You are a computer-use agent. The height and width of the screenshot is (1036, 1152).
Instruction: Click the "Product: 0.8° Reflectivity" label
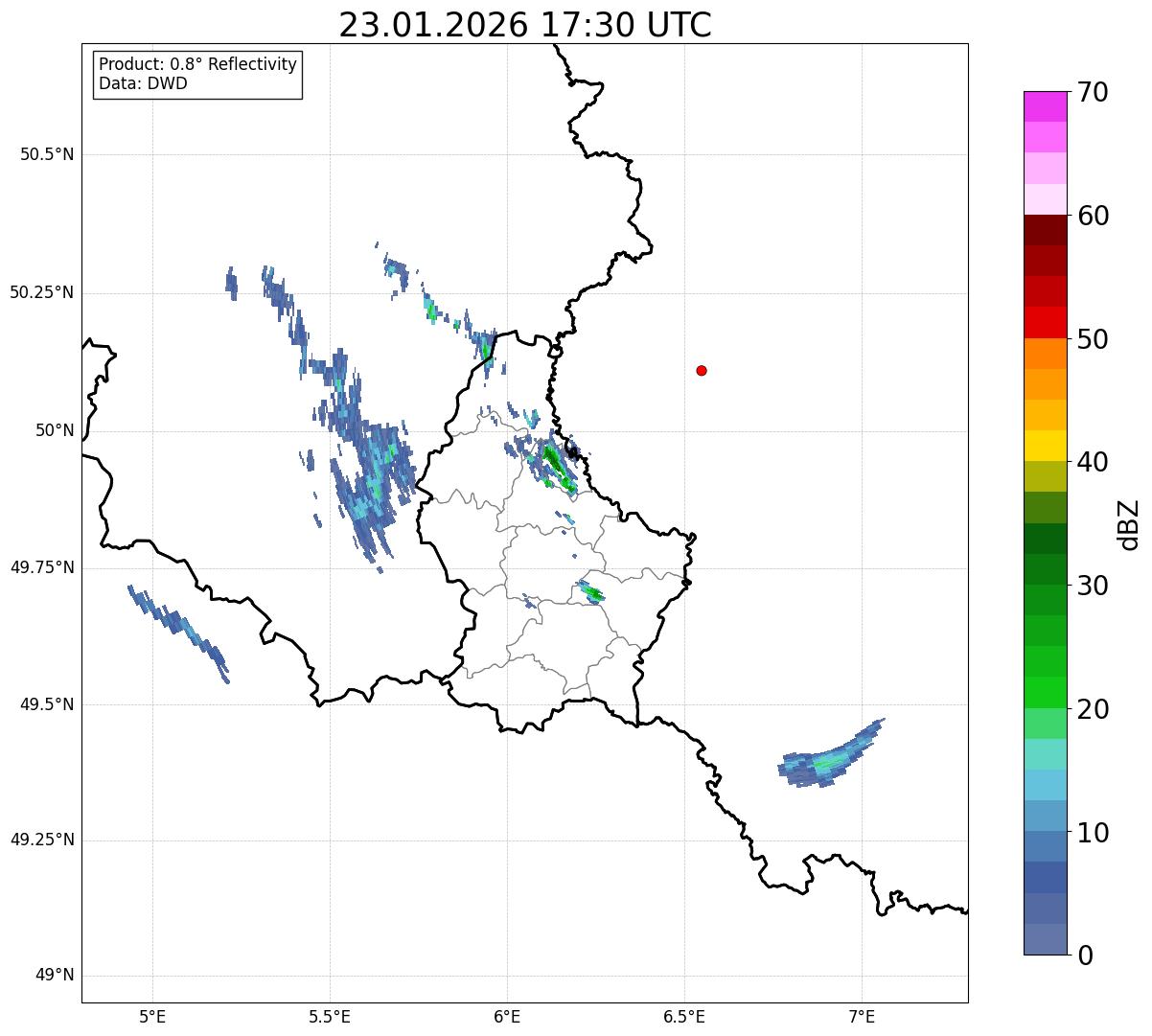coord(197,64)
